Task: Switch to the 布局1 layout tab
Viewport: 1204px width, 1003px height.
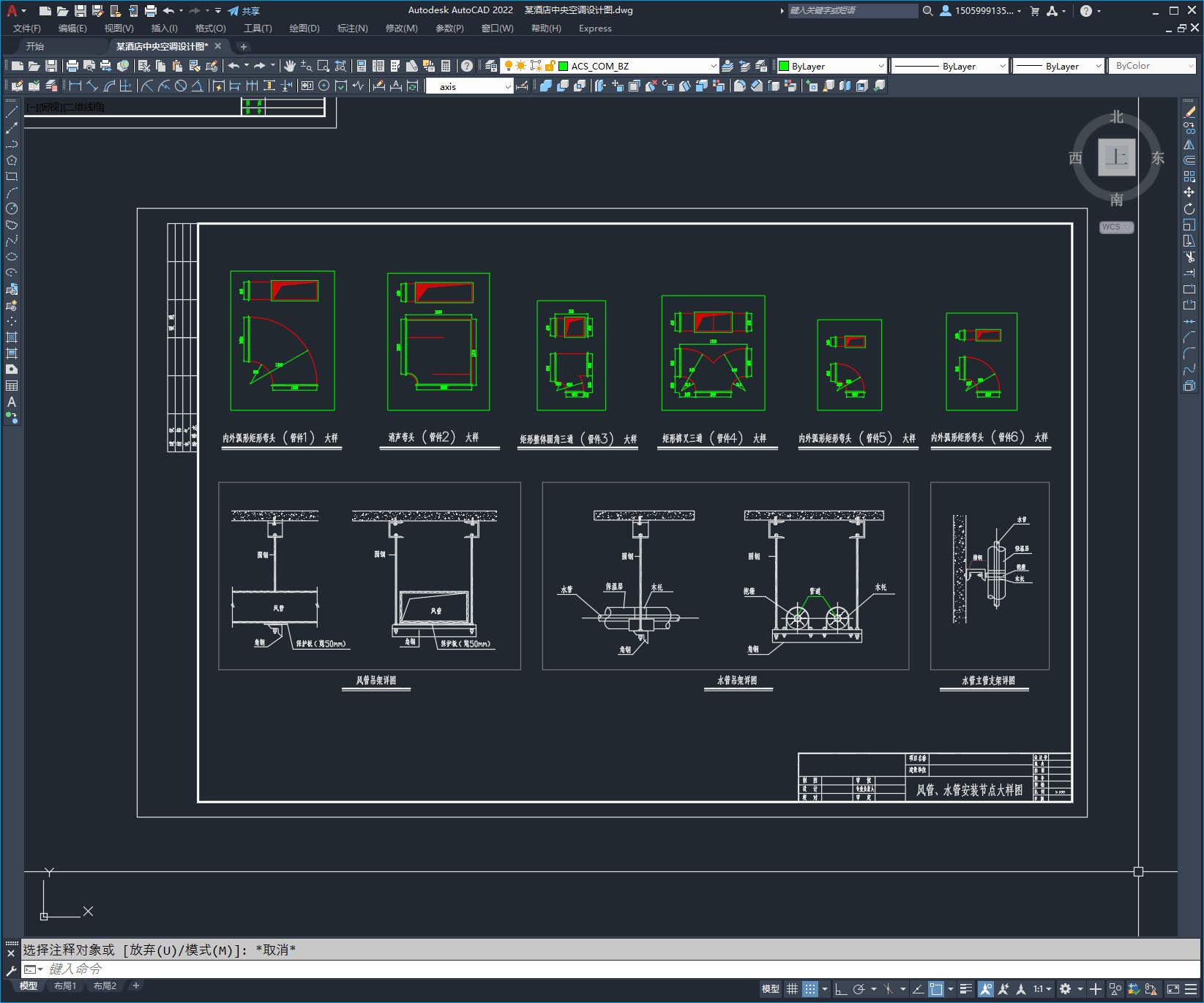Action: click(x=65, y=986)
